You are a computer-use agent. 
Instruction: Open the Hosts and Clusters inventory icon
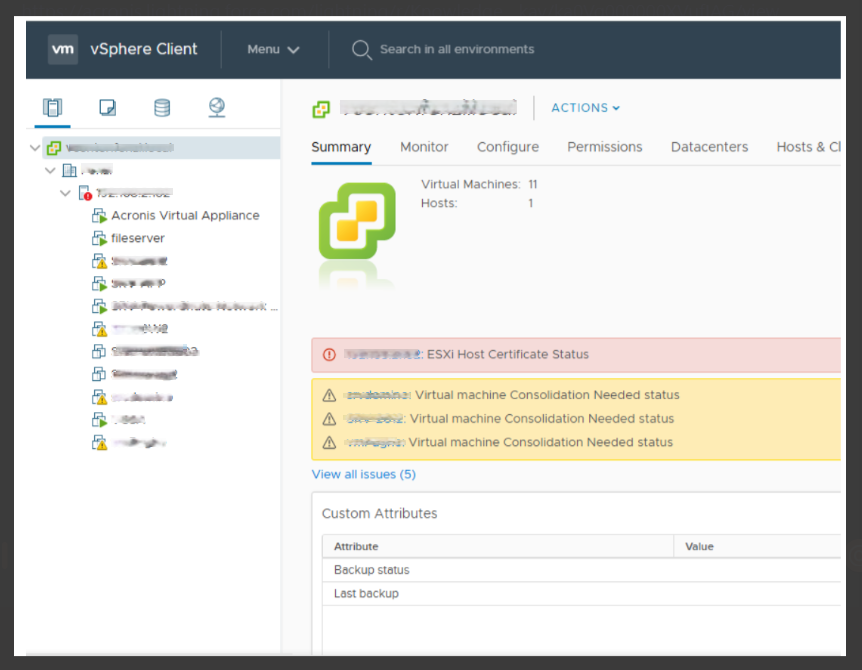pyautogui.click(x=52, y=107)
